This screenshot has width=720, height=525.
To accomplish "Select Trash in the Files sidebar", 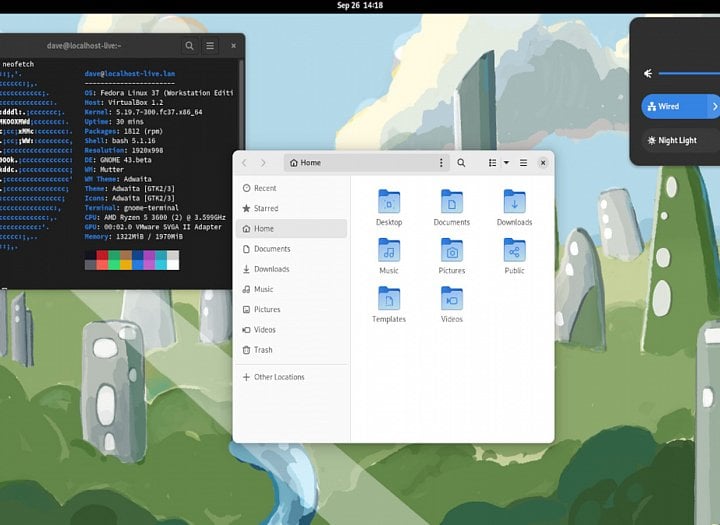I will click(x=263, y=350).
